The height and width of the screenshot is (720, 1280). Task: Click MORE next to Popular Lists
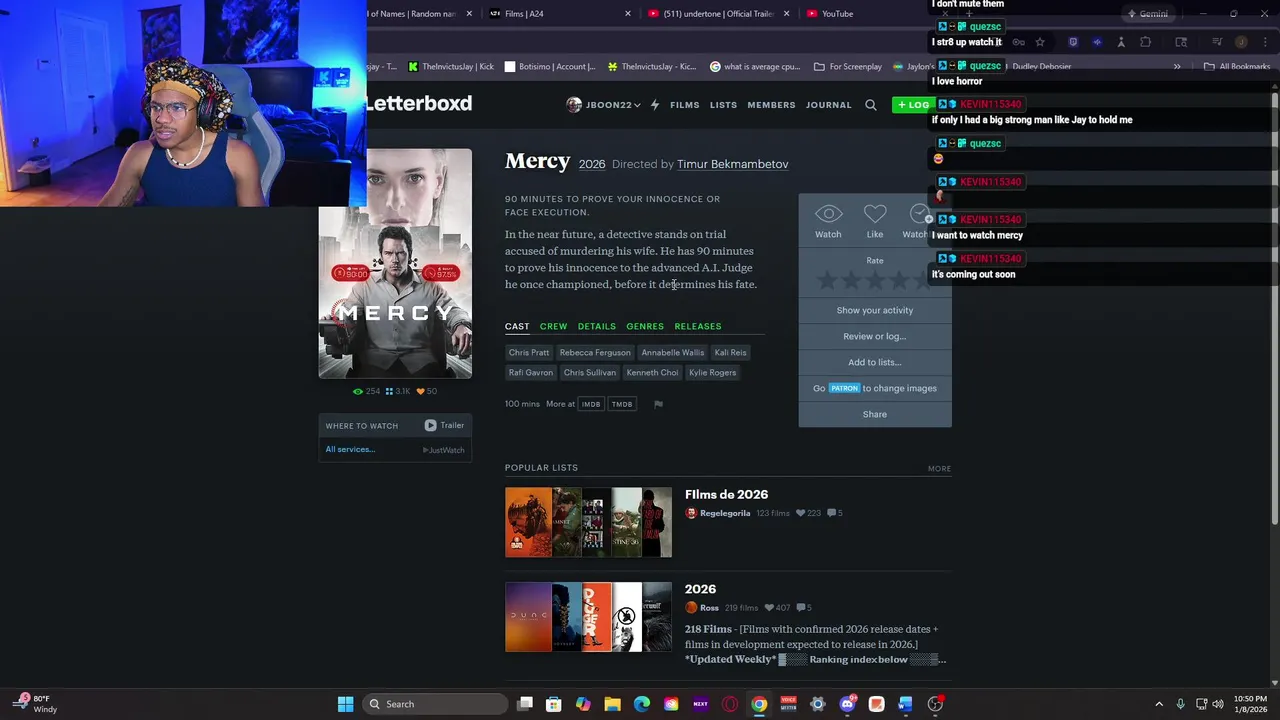(939, 468)
